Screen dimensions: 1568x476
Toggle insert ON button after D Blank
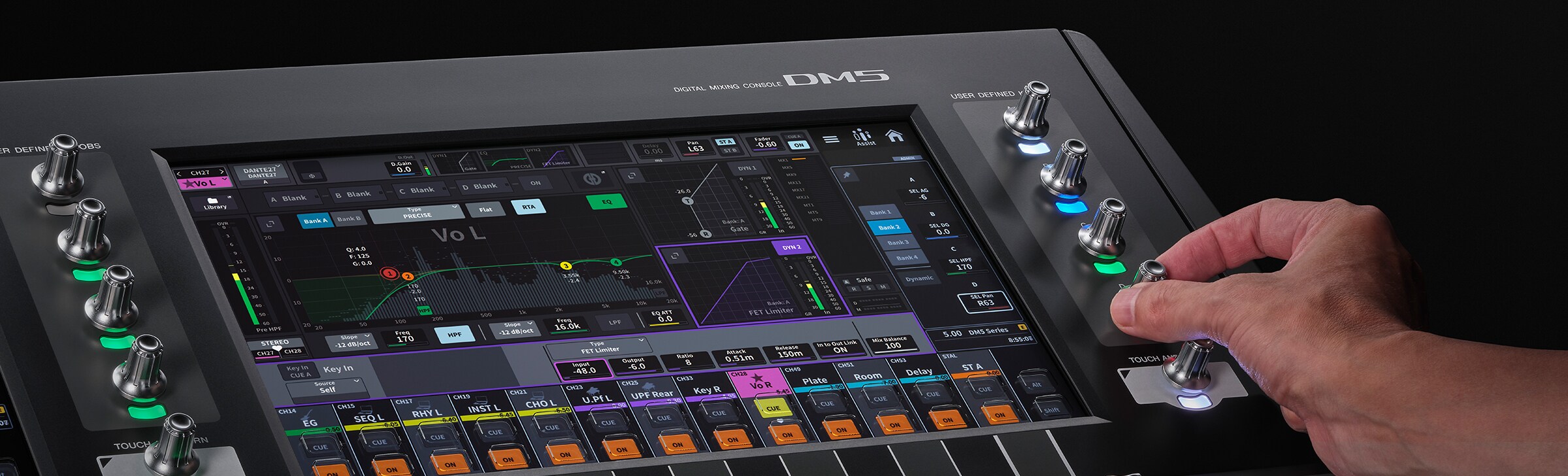(x=536, y=184)
